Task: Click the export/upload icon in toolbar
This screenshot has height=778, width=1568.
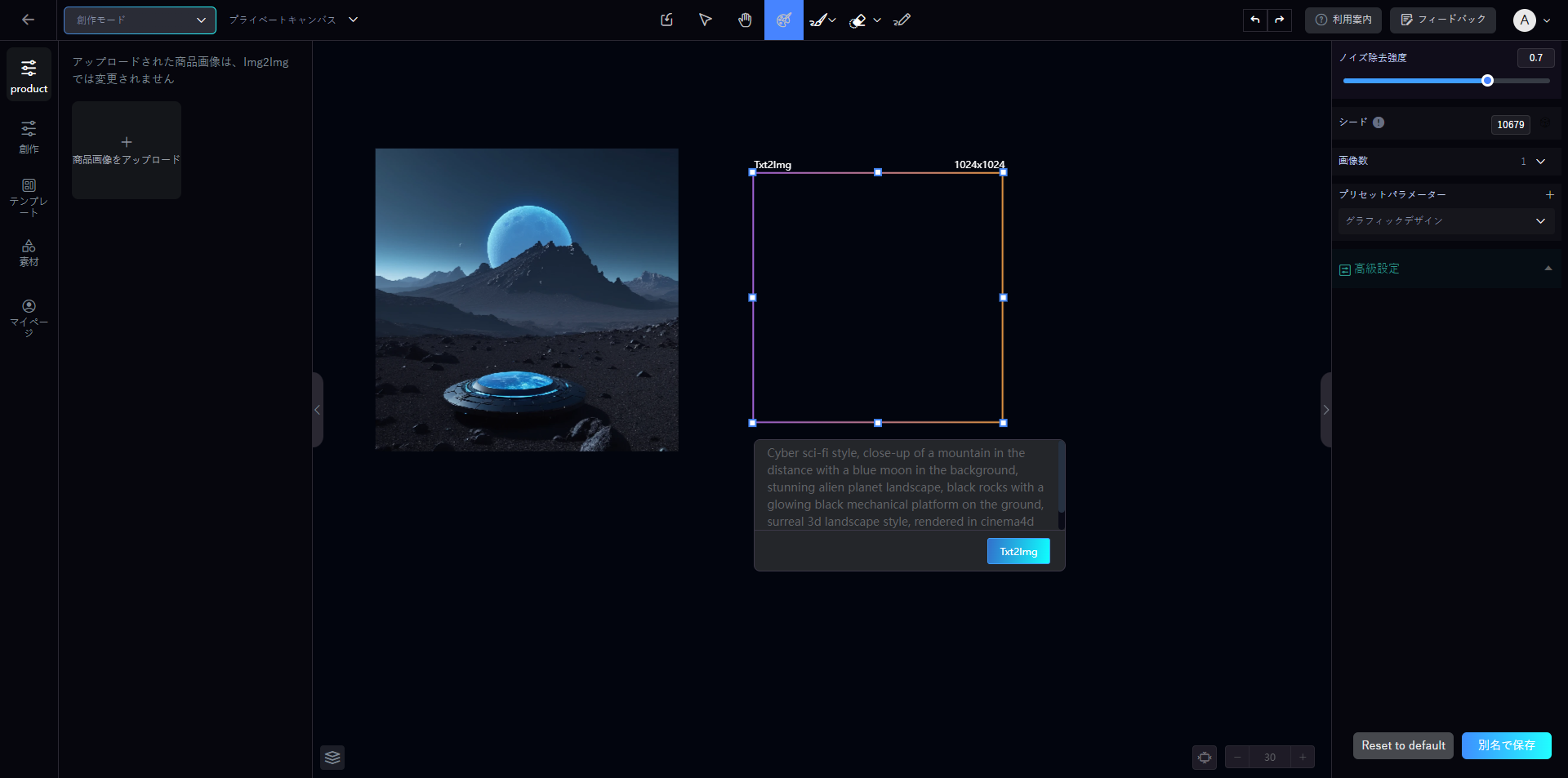Action: [x=666, y=20]
